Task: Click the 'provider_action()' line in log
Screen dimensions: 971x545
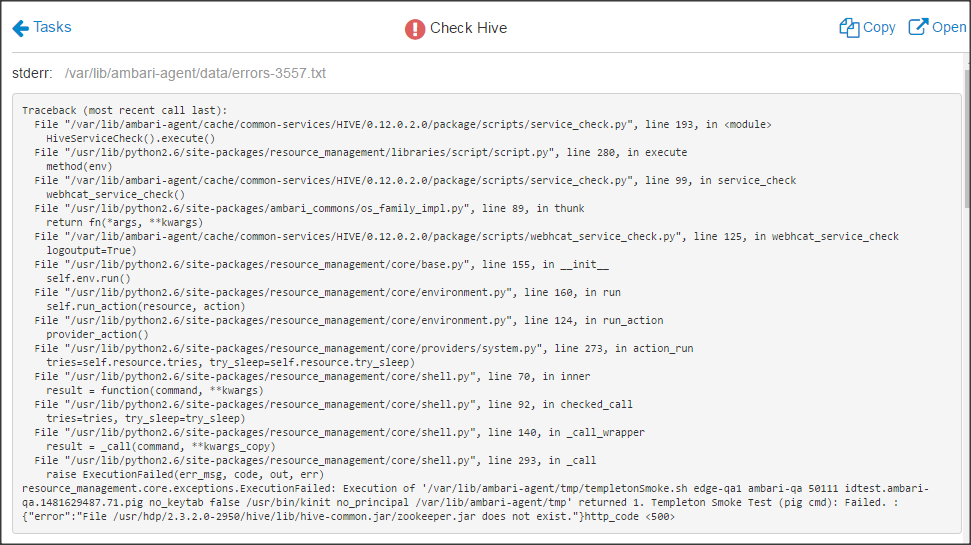Action: (x=97, y=334)
